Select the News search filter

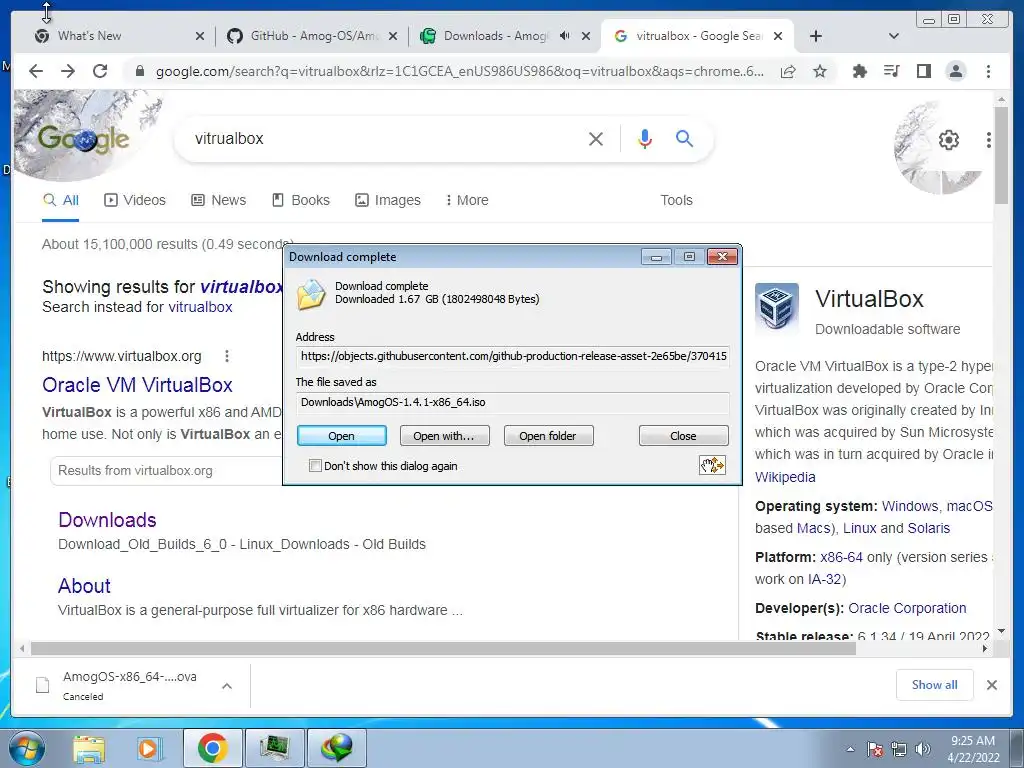pos(219,200)
